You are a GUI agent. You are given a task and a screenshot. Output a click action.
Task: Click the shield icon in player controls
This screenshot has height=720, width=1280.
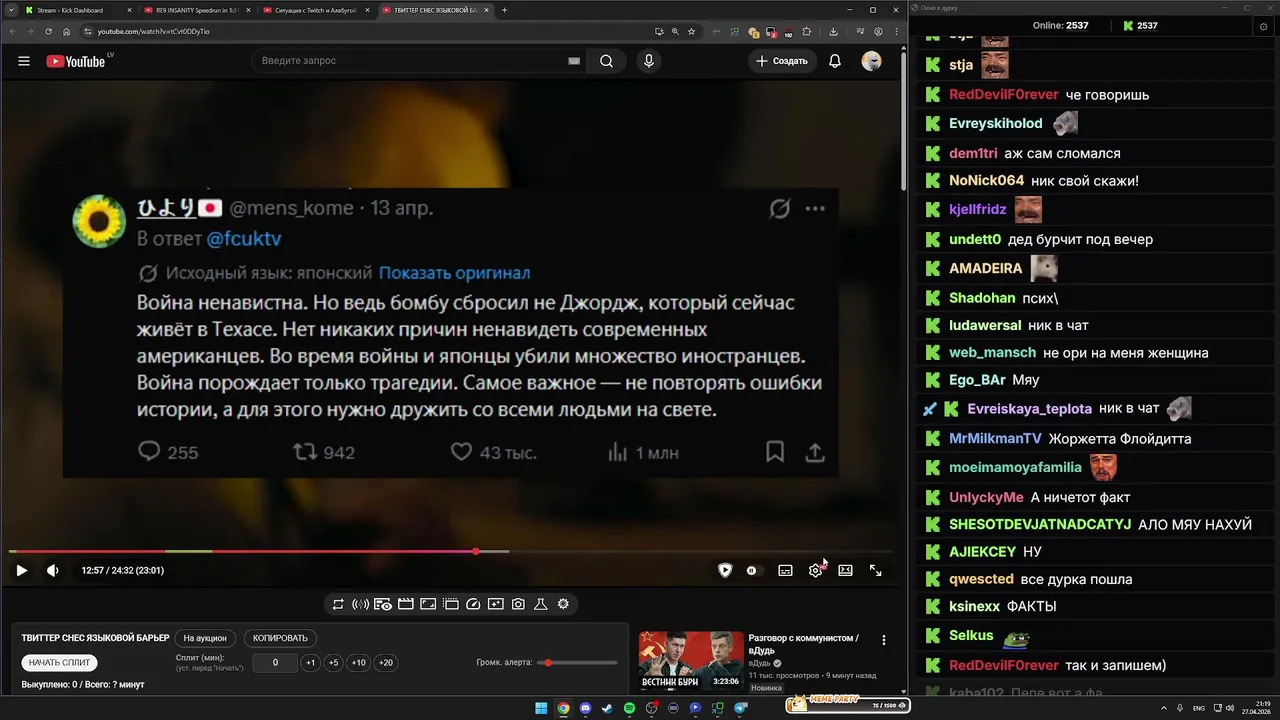click(x=725, y=570)
